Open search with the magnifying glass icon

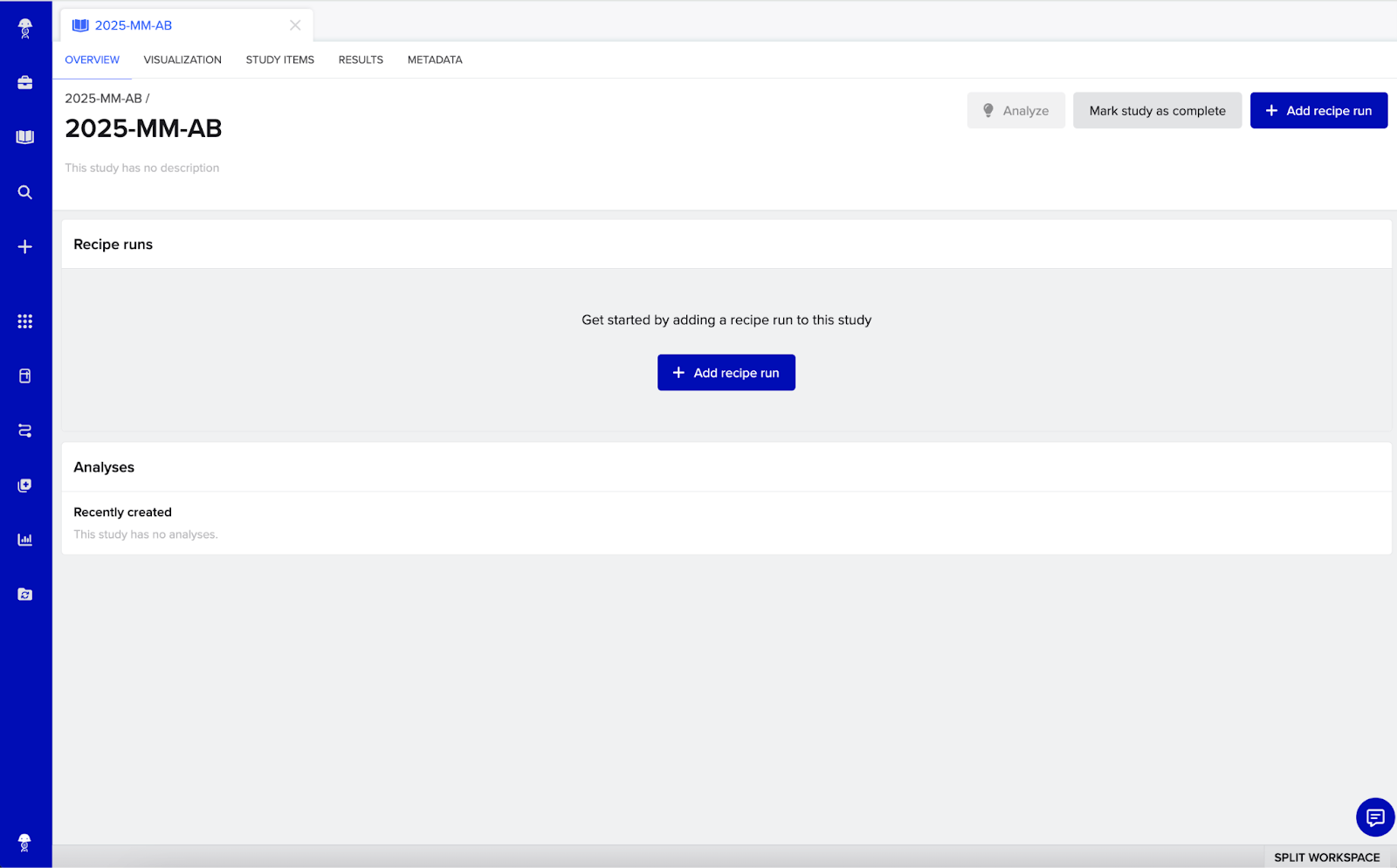click(25, 192)
